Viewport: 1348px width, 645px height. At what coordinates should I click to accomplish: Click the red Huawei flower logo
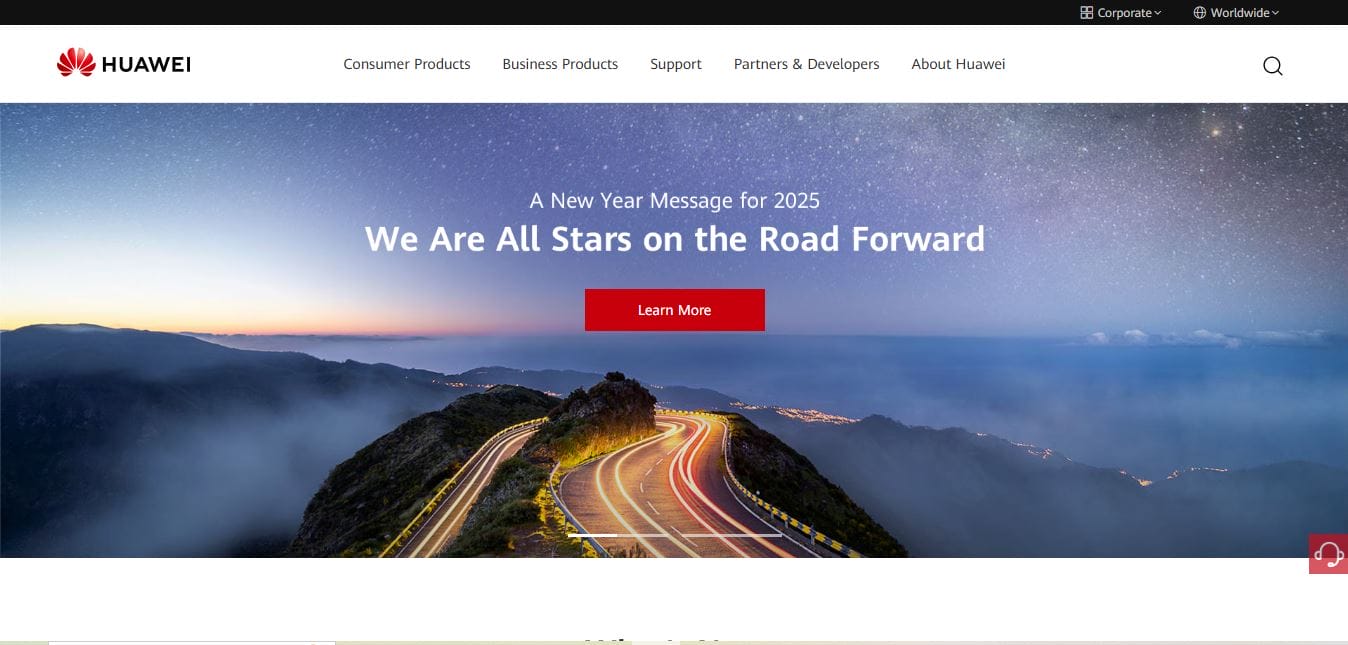pyautogui.click(x=76, y=63)
